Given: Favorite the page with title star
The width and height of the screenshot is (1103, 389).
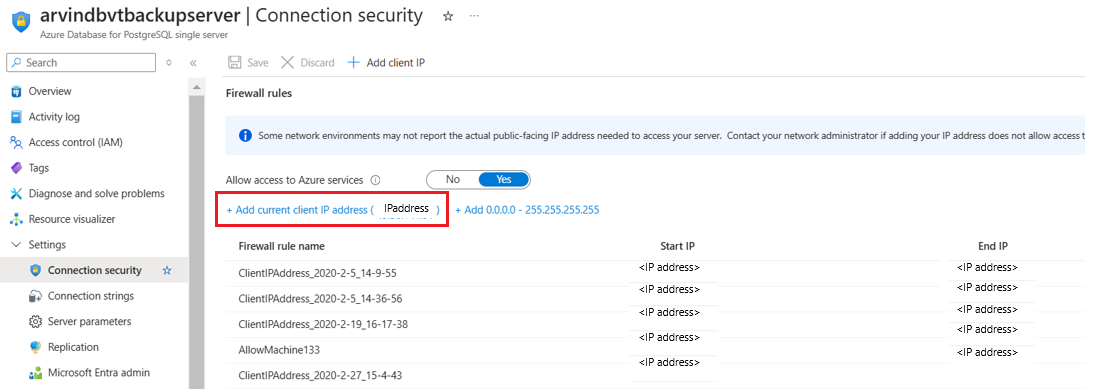Looking at the screenshot, I should [448, 16].
